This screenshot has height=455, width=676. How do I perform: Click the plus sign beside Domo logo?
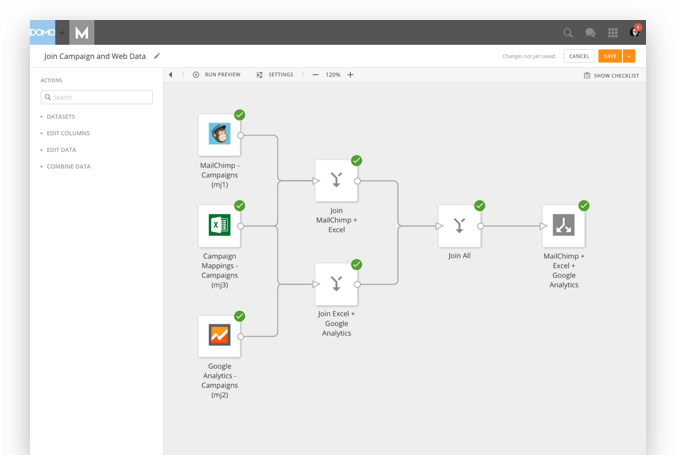(x=62, y=32)
